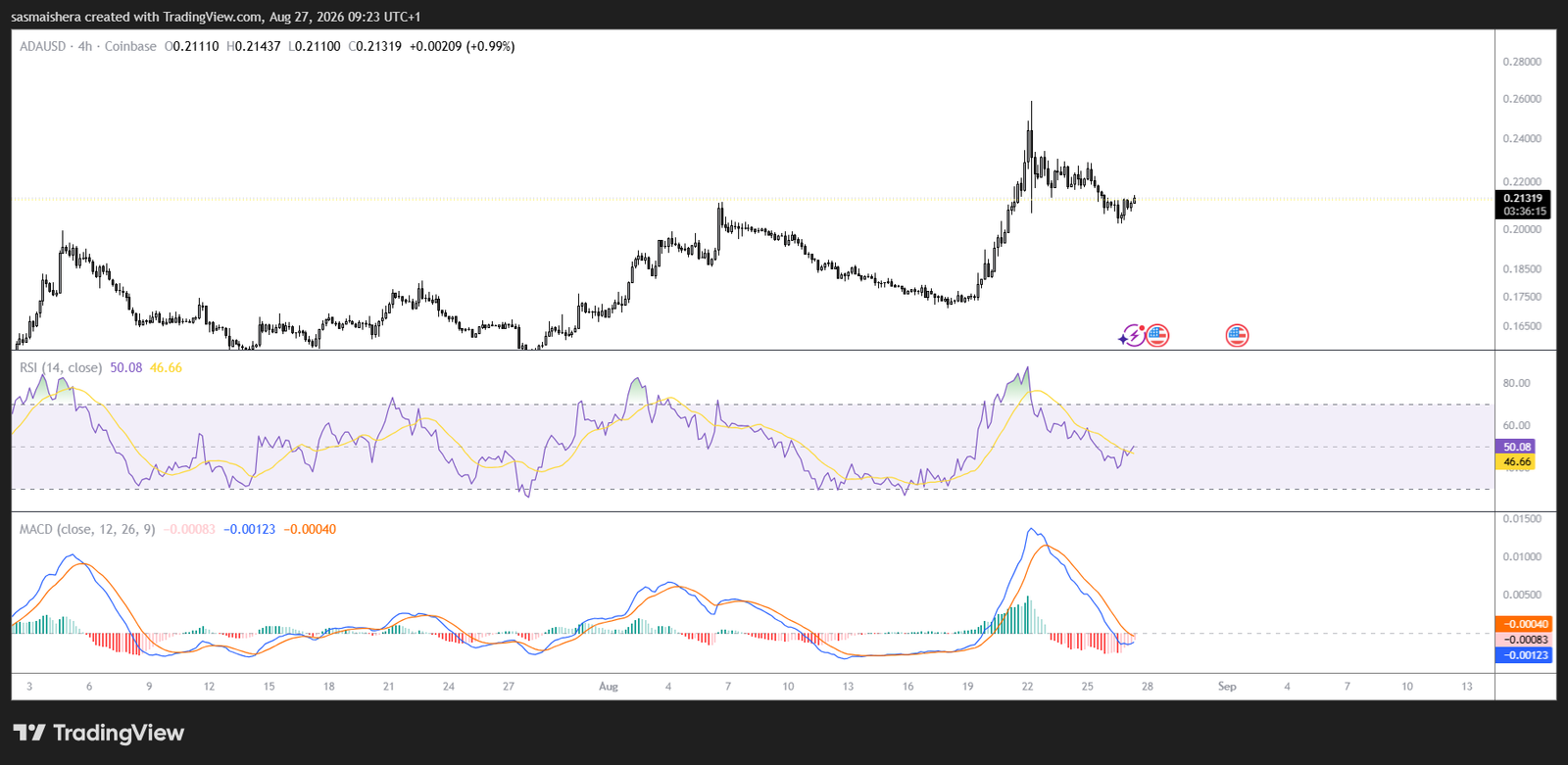Select the RSI (14, close) indicator label
Screen dimensions: 1568x765
click(61, 367)
